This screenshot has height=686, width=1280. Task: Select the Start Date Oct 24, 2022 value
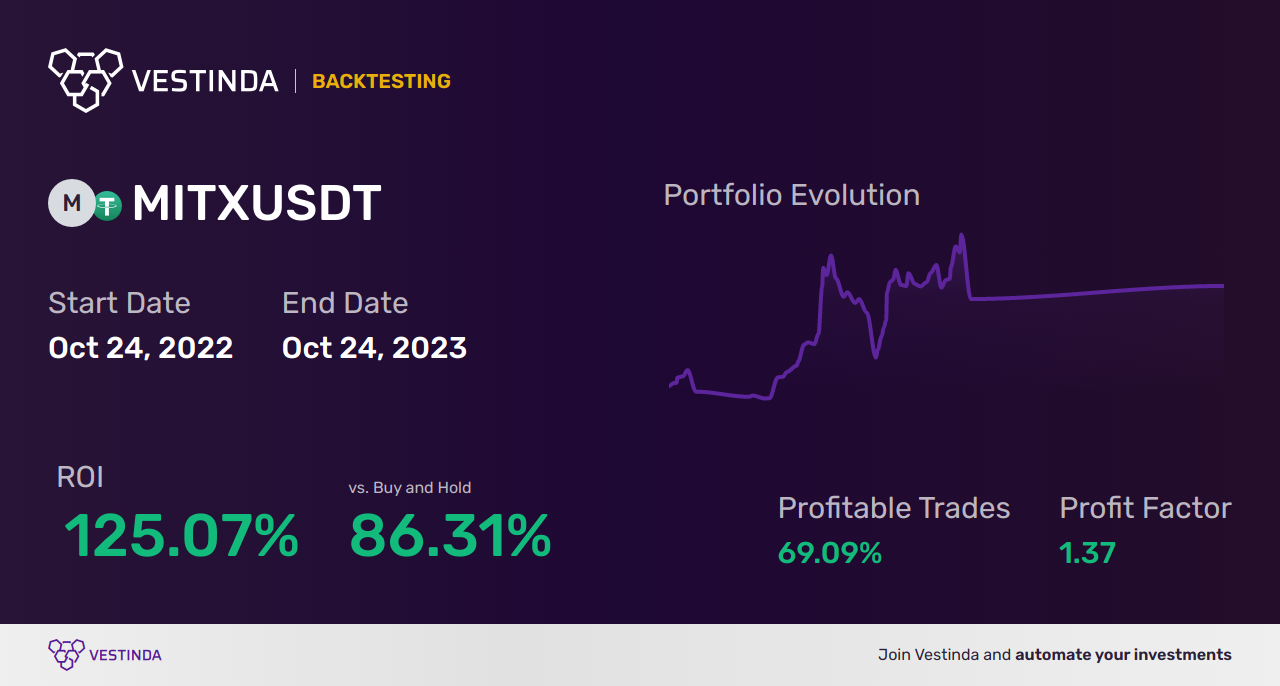tap(140, 348)
